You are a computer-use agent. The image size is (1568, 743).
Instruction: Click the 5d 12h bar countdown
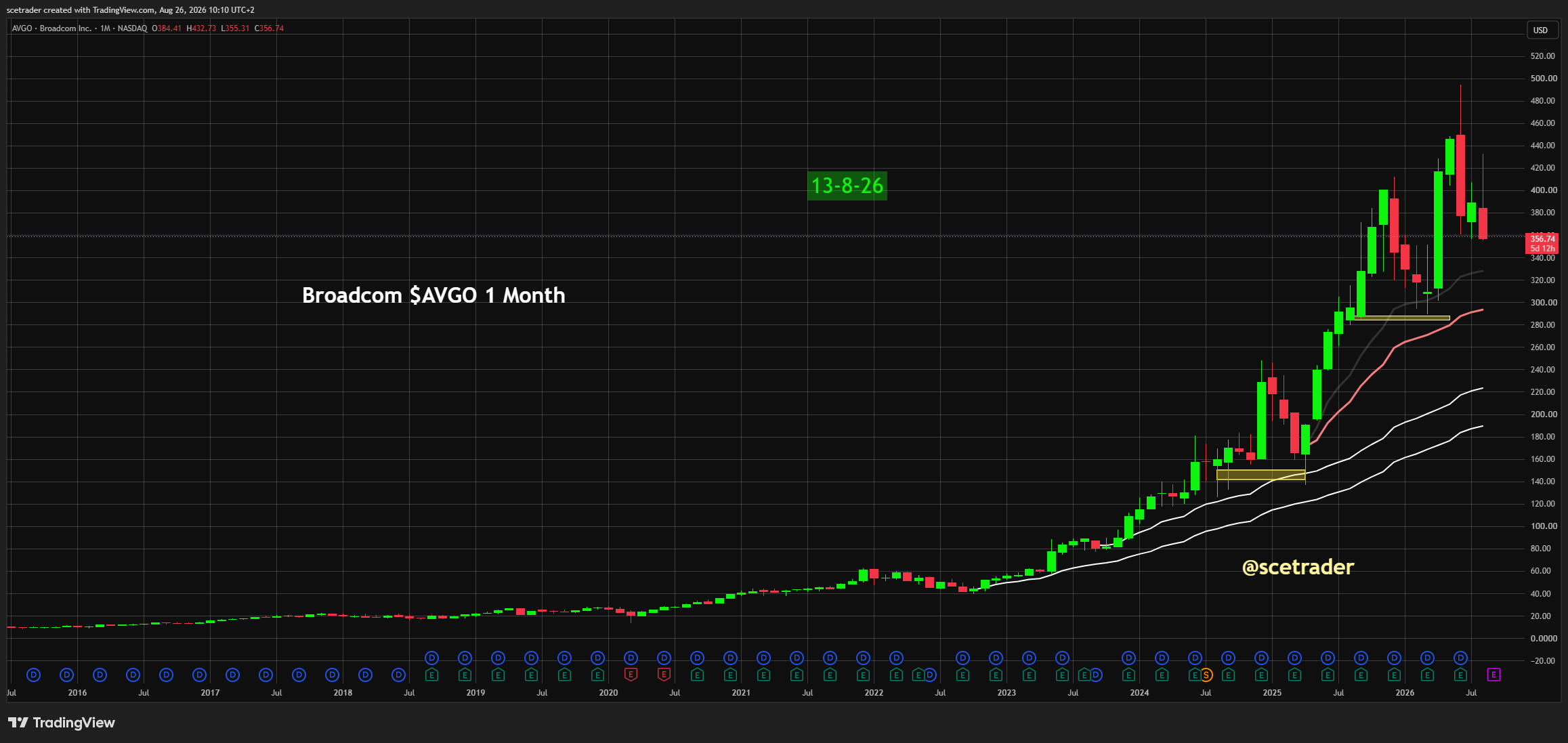1542,249
